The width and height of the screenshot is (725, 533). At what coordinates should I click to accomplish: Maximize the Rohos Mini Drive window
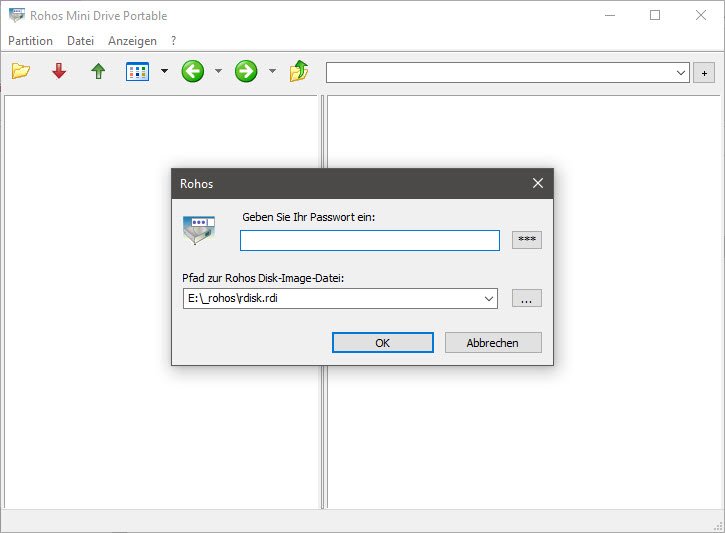655,15
